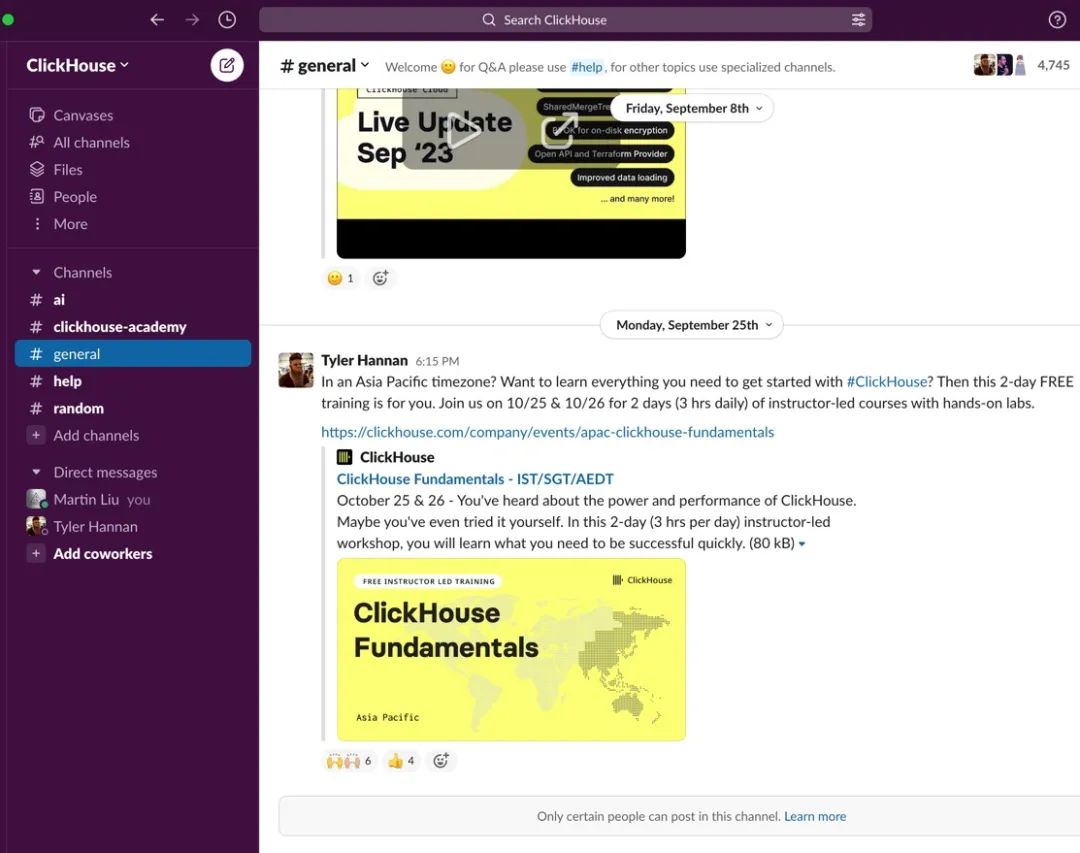Open Tyler Hannan's name in message
This screenshot has height=853, width=1080.
coord(364,360)
